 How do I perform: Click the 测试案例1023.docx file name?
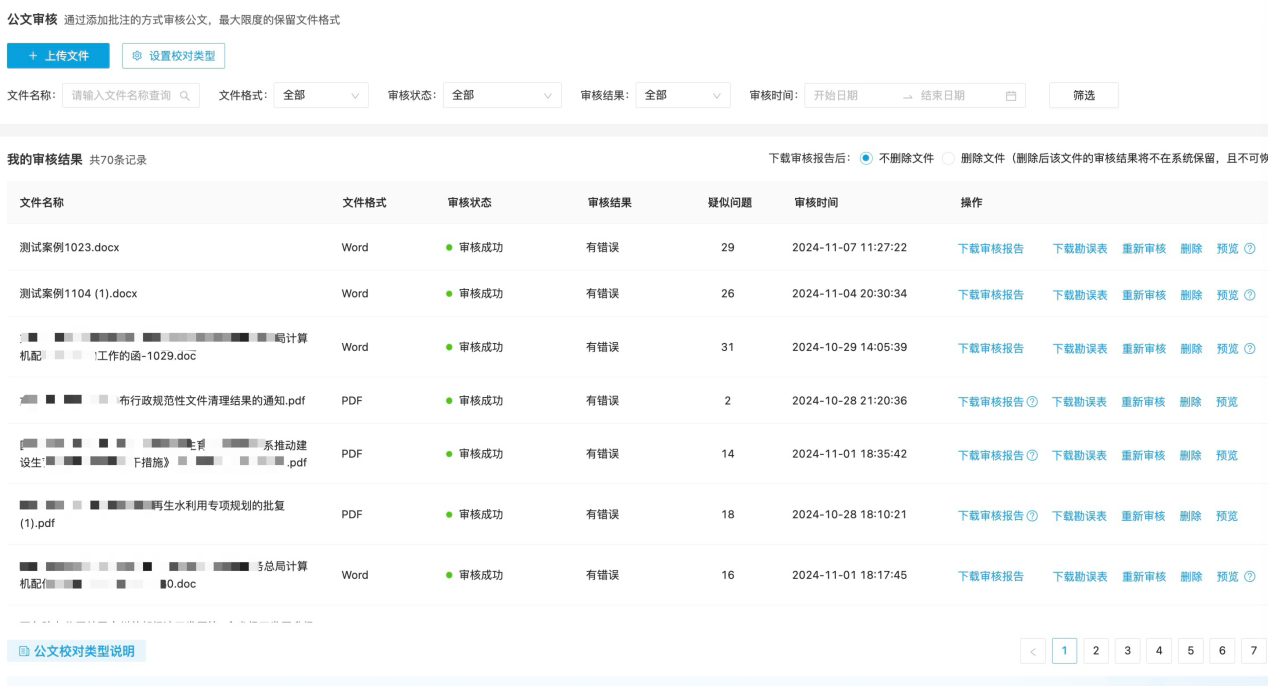(x=70, y=247)
